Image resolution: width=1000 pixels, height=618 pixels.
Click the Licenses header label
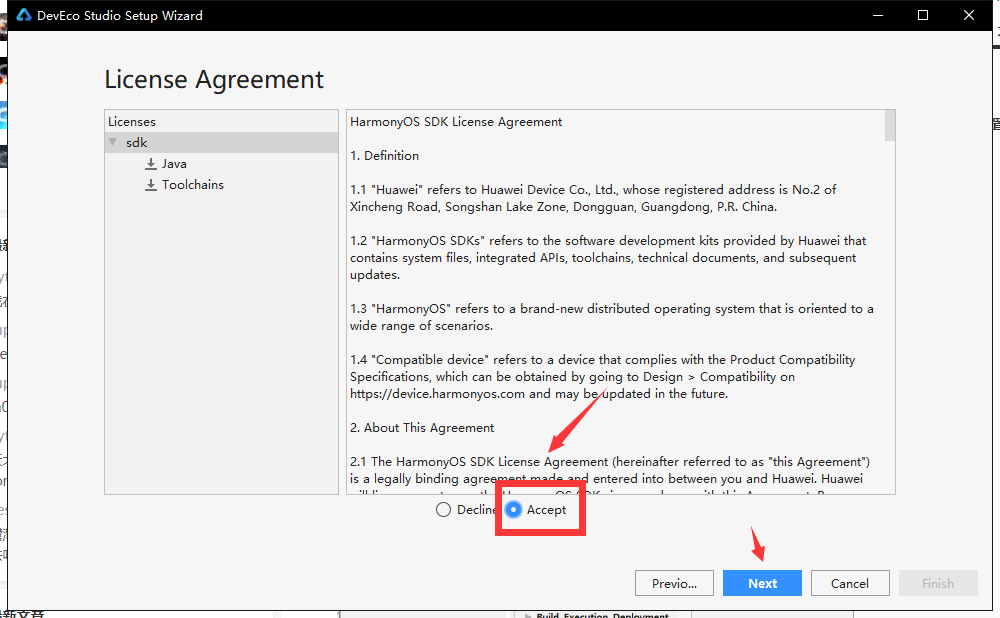[x=132, y=121]
